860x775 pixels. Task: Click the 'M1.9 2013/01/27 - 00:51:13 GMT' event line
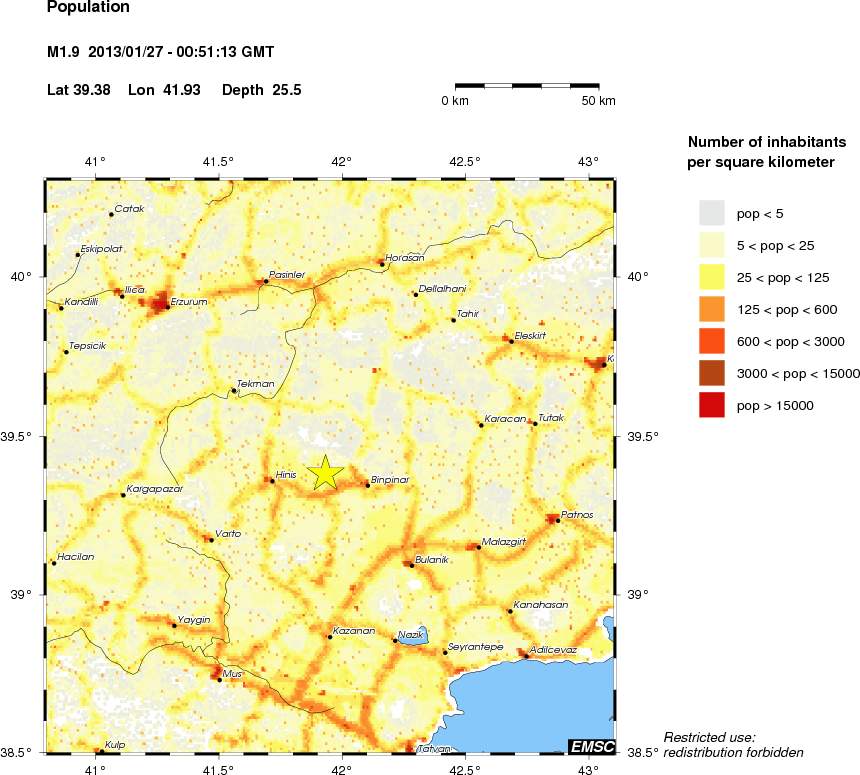pos(160,52)
